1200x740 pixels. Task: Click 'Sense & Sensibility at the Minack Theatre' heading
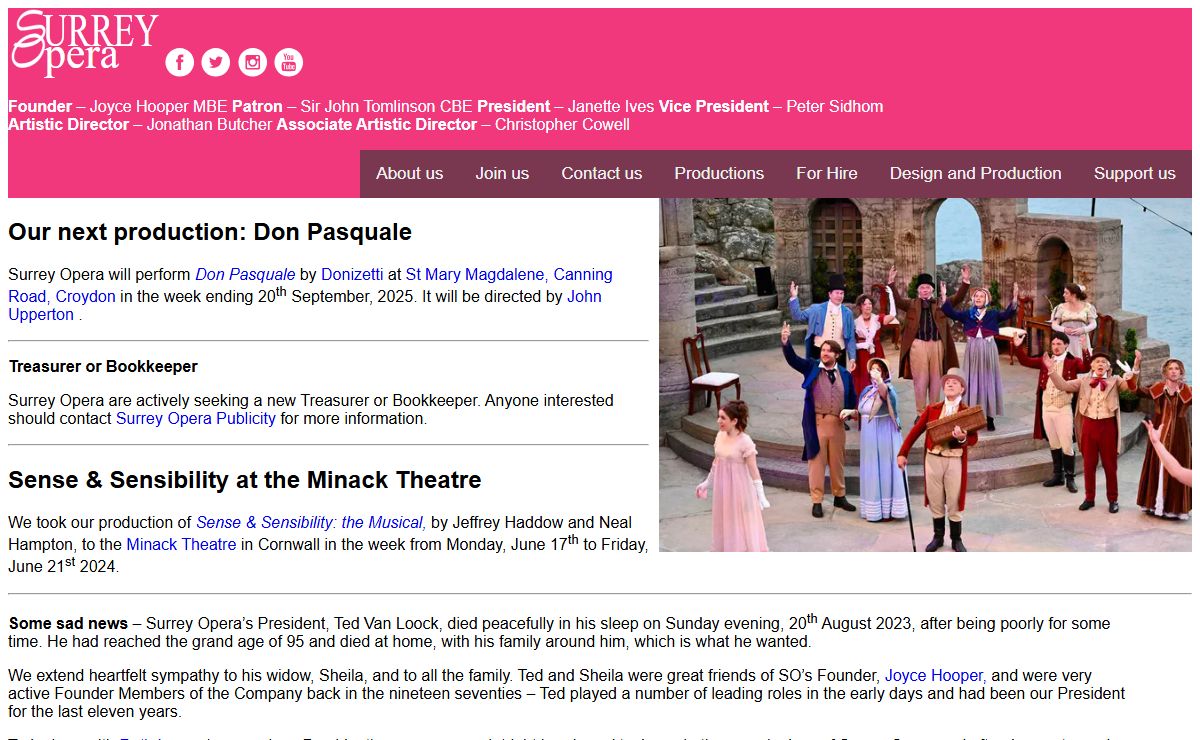coord(245,480)
